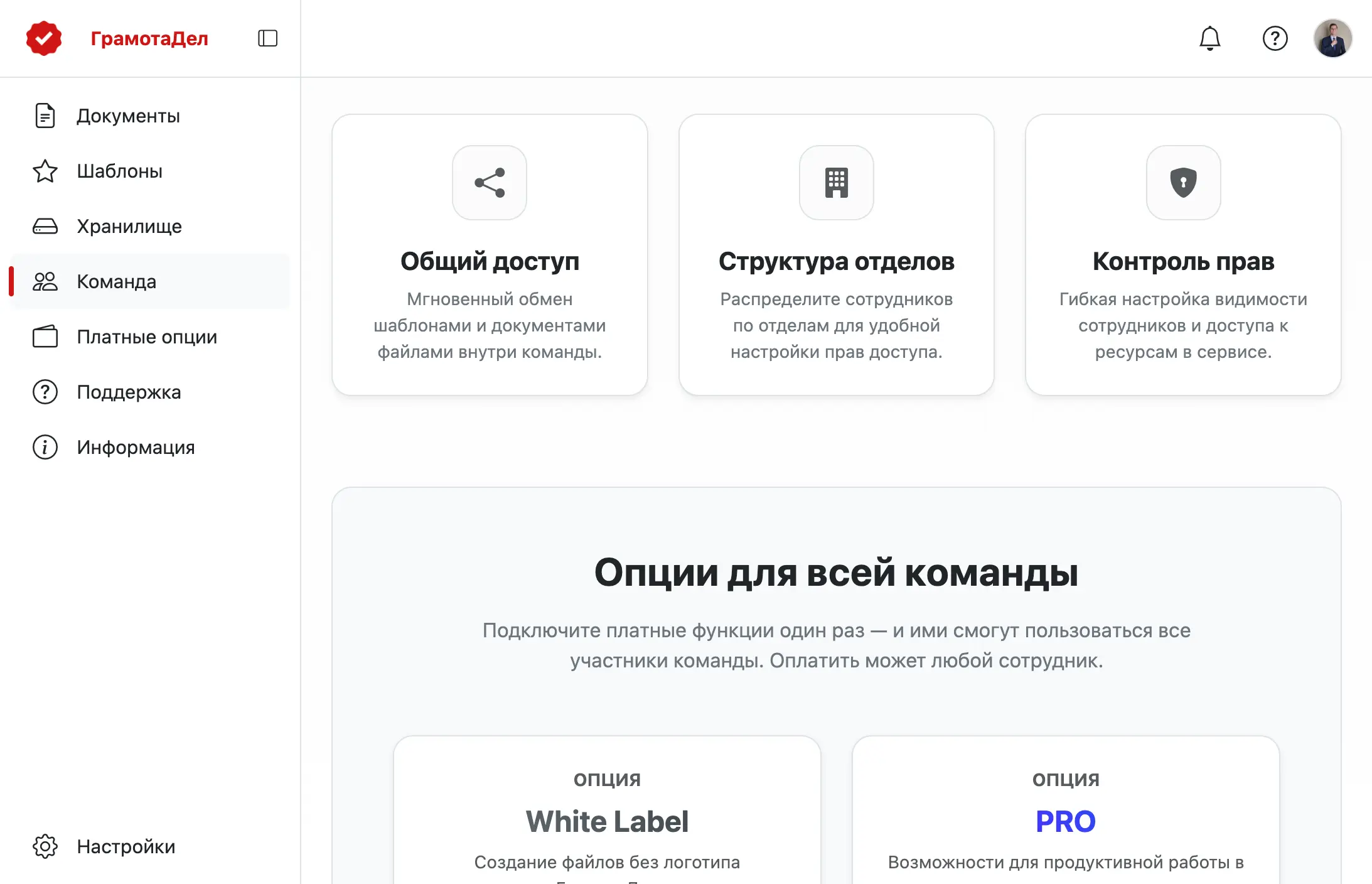Image resolution: width=1372 pixels, height=884 pixels.
Task: Open the Документы section
Action: pyautogui.click(x=150, y=116)
